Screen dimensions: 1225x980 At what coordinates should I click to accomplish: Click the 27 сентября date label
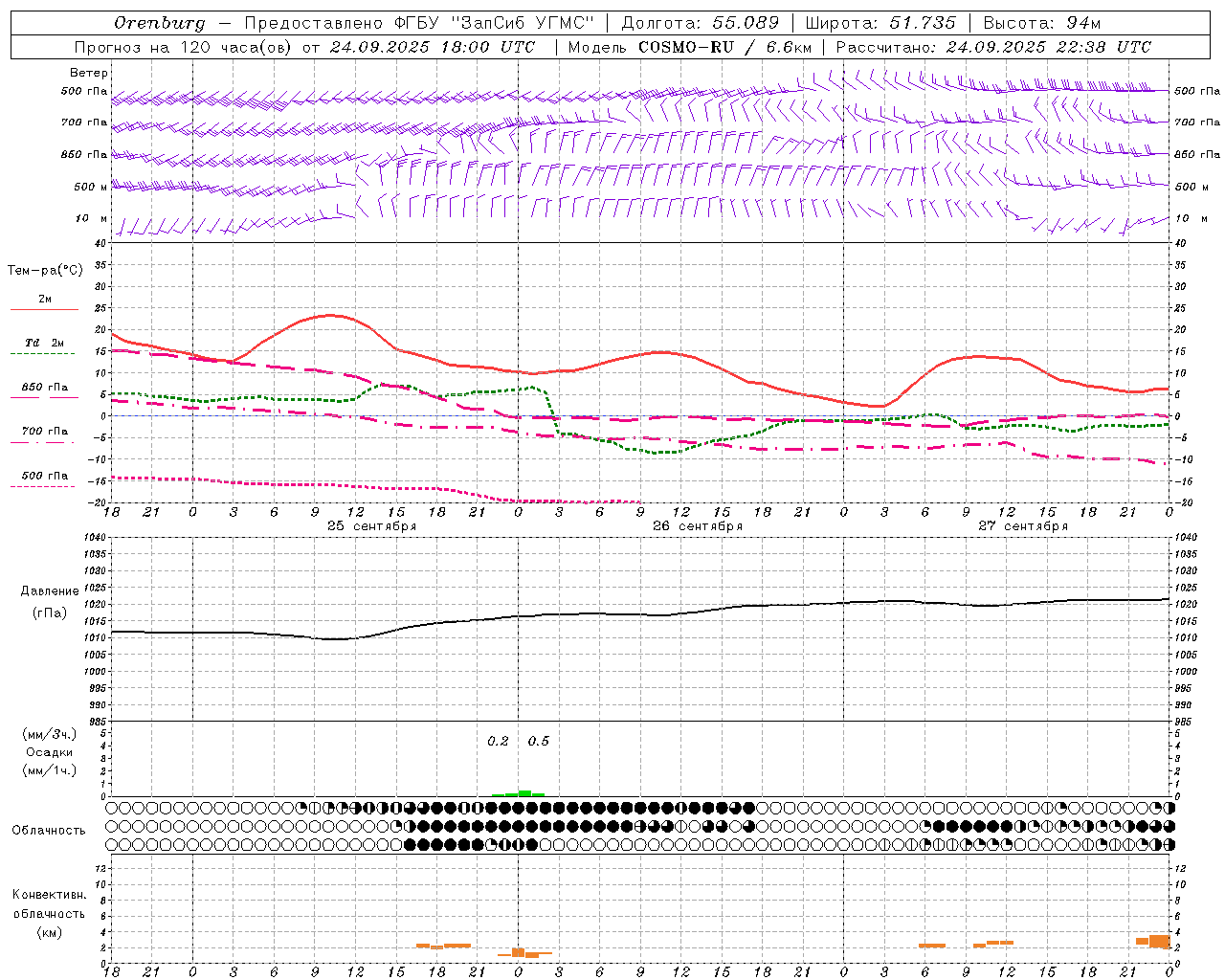point(1023,526)
